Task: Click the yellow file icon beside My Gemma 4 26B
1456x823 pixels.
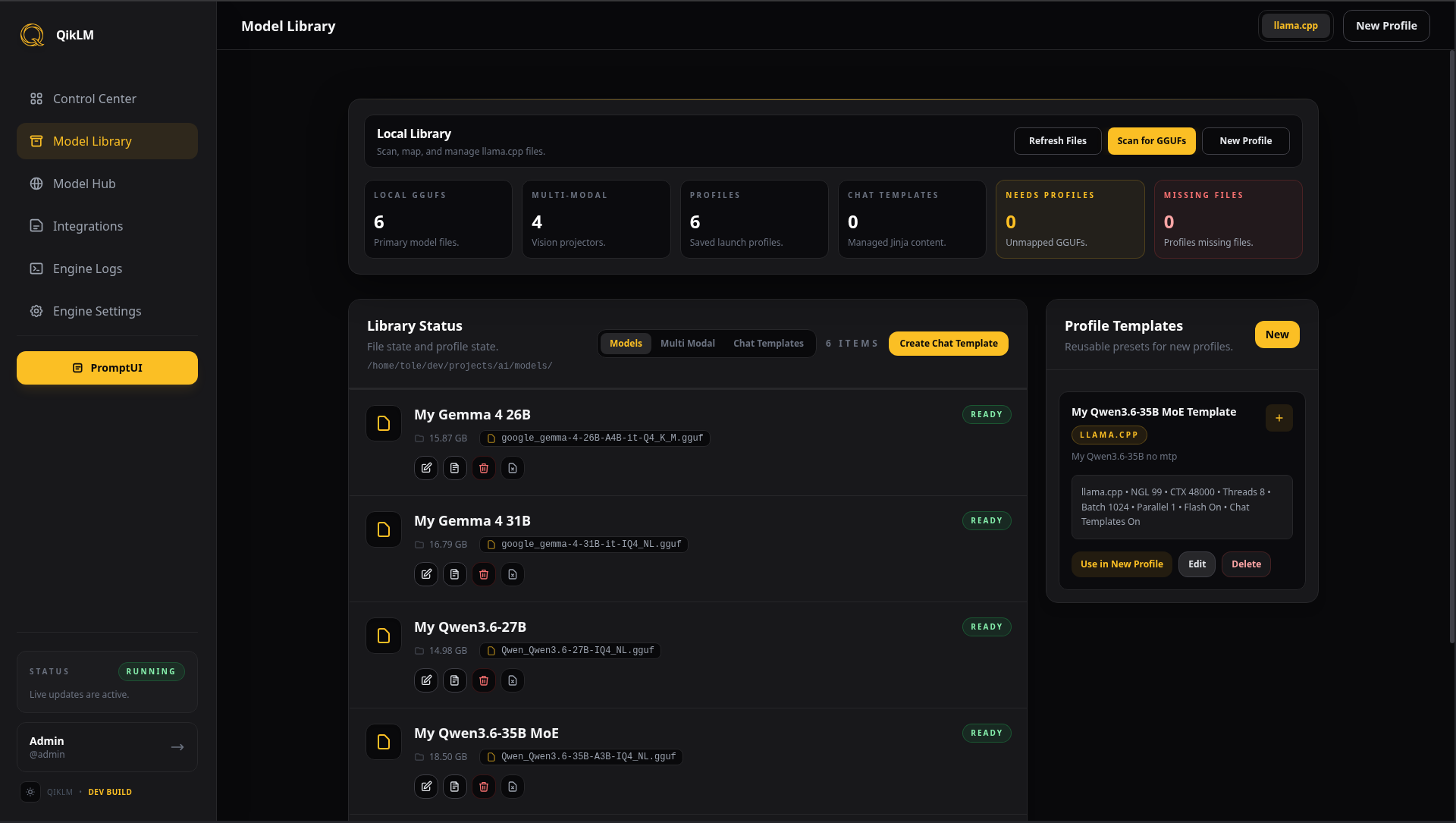Action: pos(384,423)
